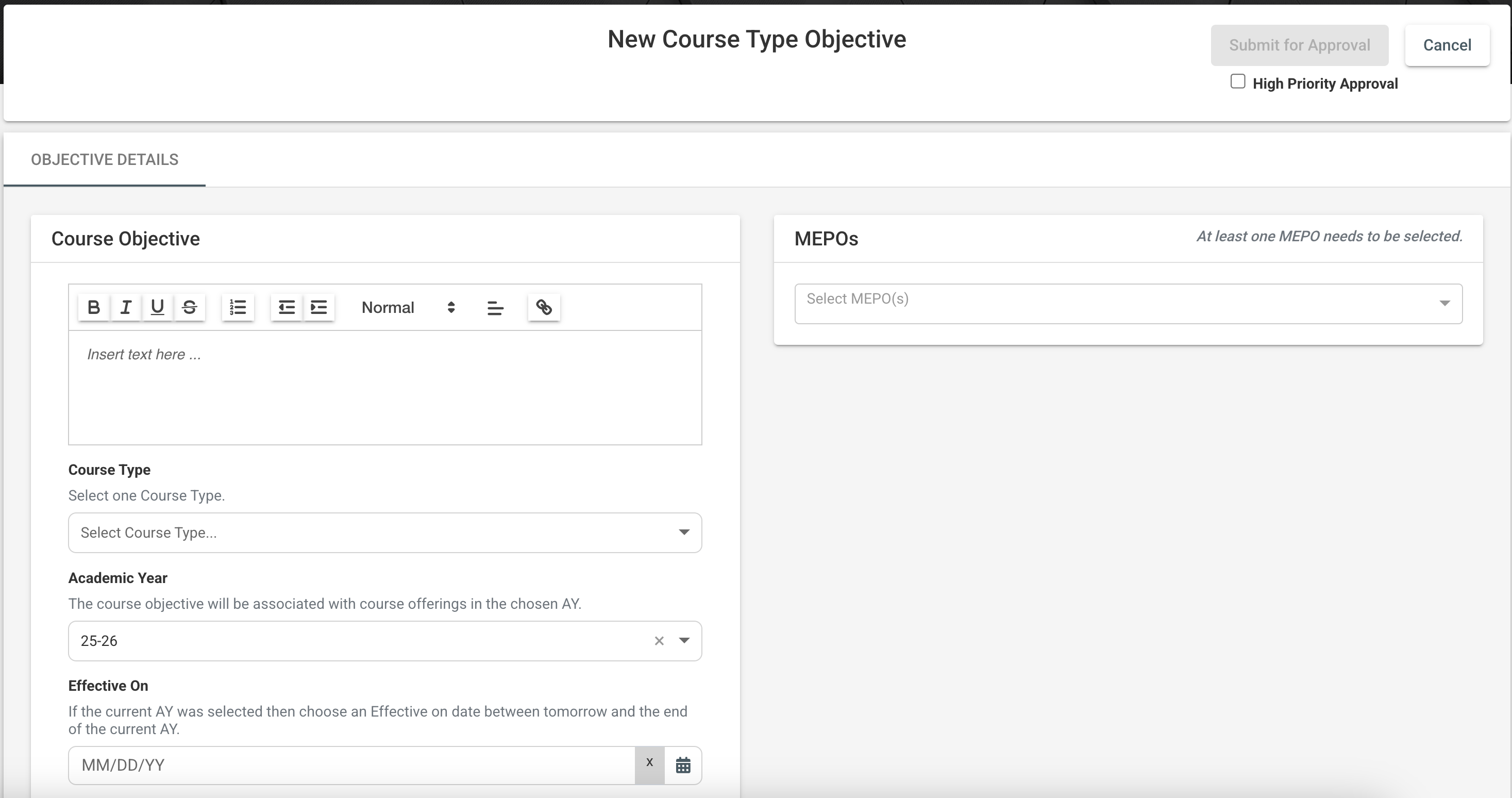
Task: Expand the Academic Year dropdown arrow
Action: tap(684, 641)
